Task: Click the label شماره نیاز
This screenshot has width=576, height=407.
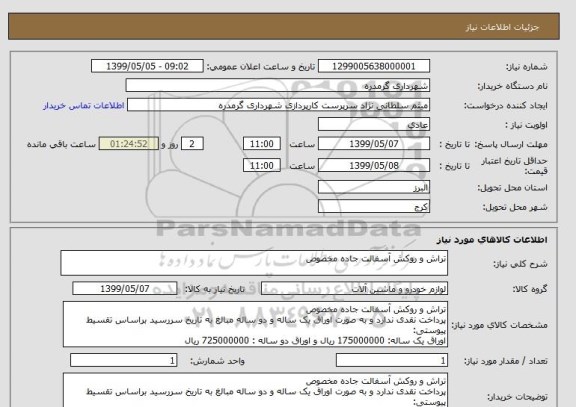Action: click(527, 67)
